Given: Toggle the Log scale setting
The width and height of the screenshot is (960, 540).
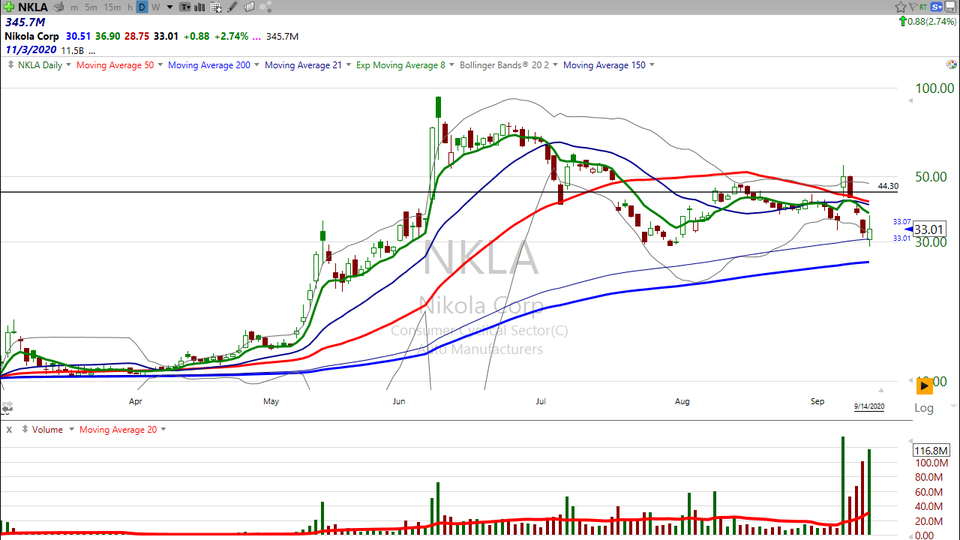Looking at the screenshot, I should [924, 408].
